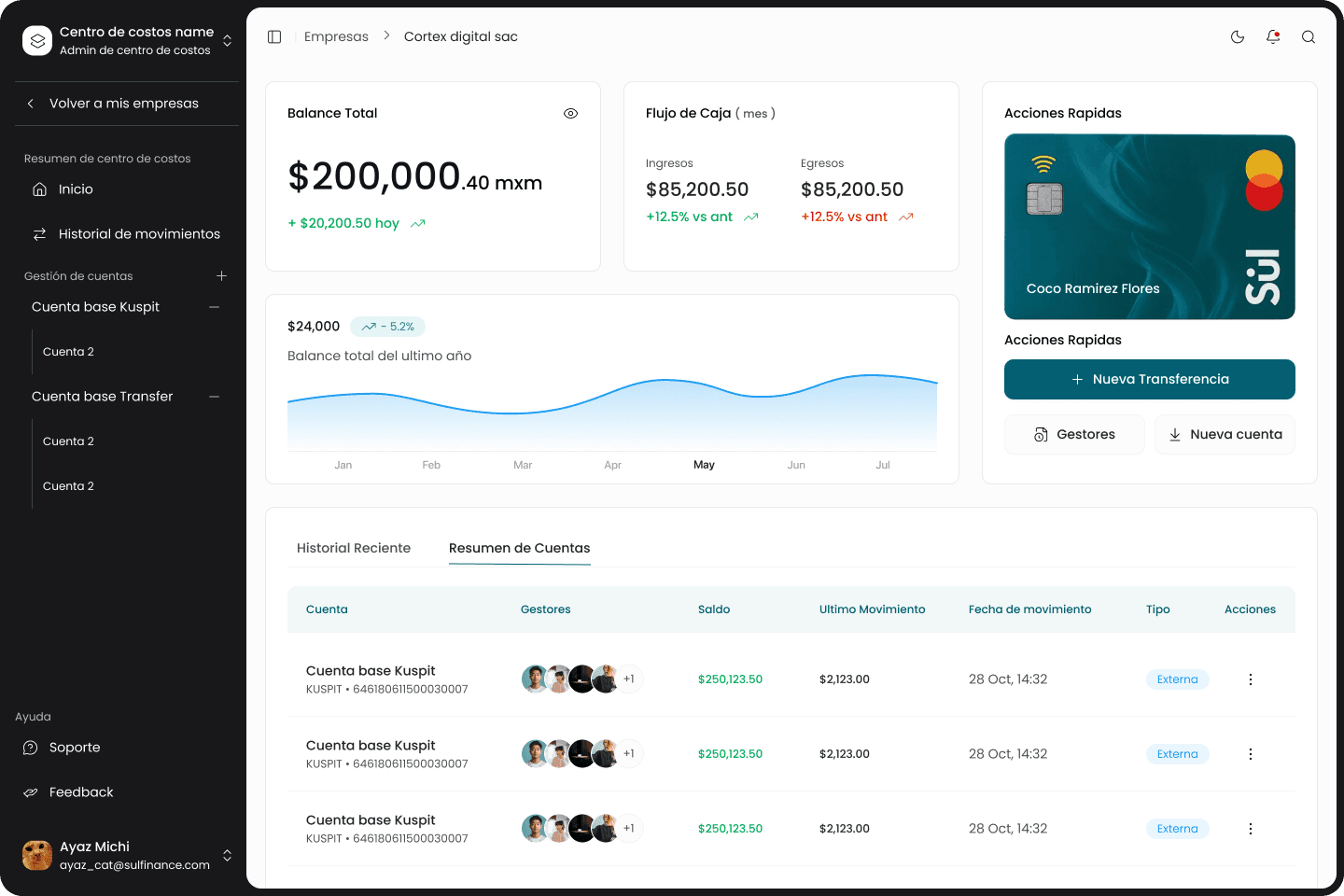The height and width of the screenshot is (896, 1344).
Task: Open the Centro de costos switcher
Action: 227,41
